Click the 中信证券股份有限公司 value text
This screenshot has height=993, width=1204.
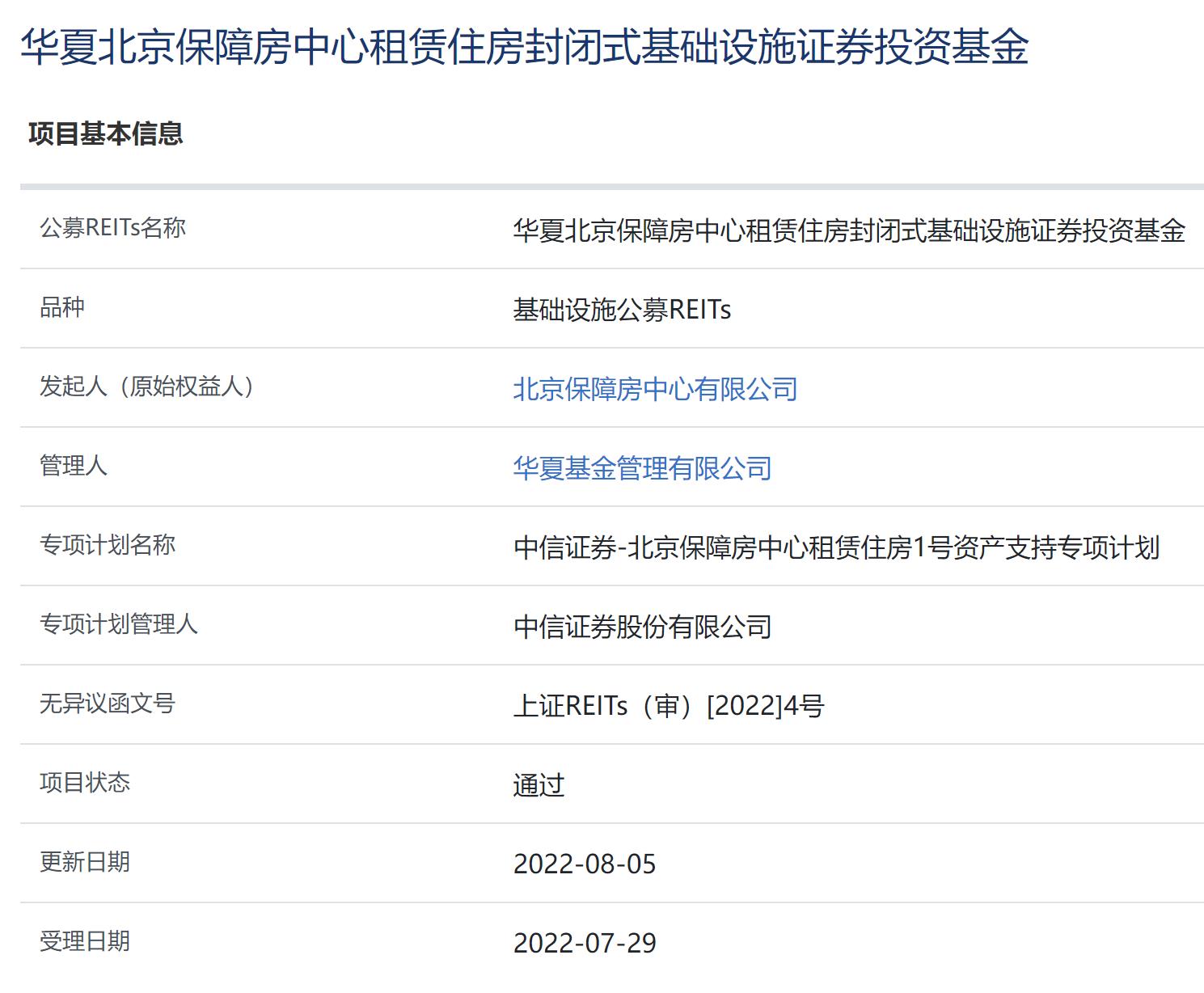(642, 627)
